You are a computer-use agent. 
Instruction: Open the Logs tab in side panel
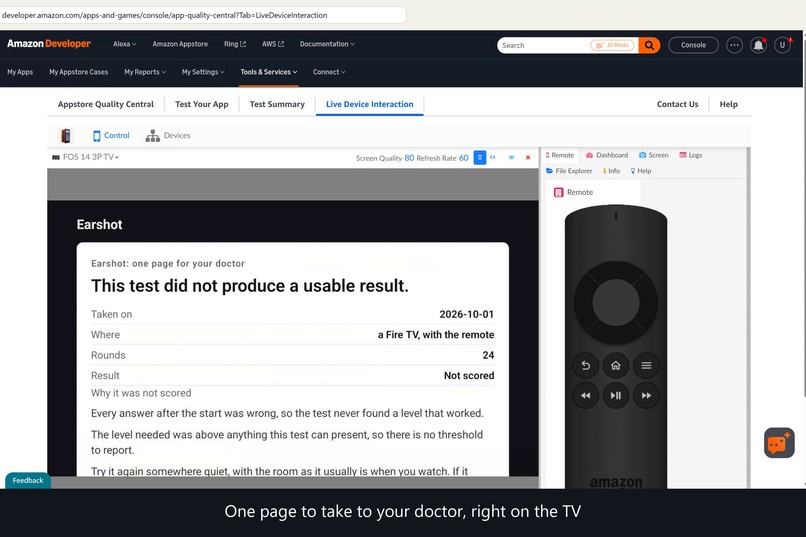(690, 155)
